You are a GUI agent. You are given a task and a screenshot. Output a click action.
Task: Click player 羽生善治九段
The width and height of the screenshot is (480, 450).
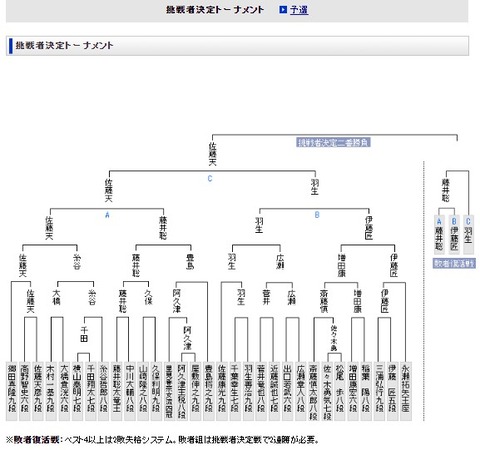point(248,391)
